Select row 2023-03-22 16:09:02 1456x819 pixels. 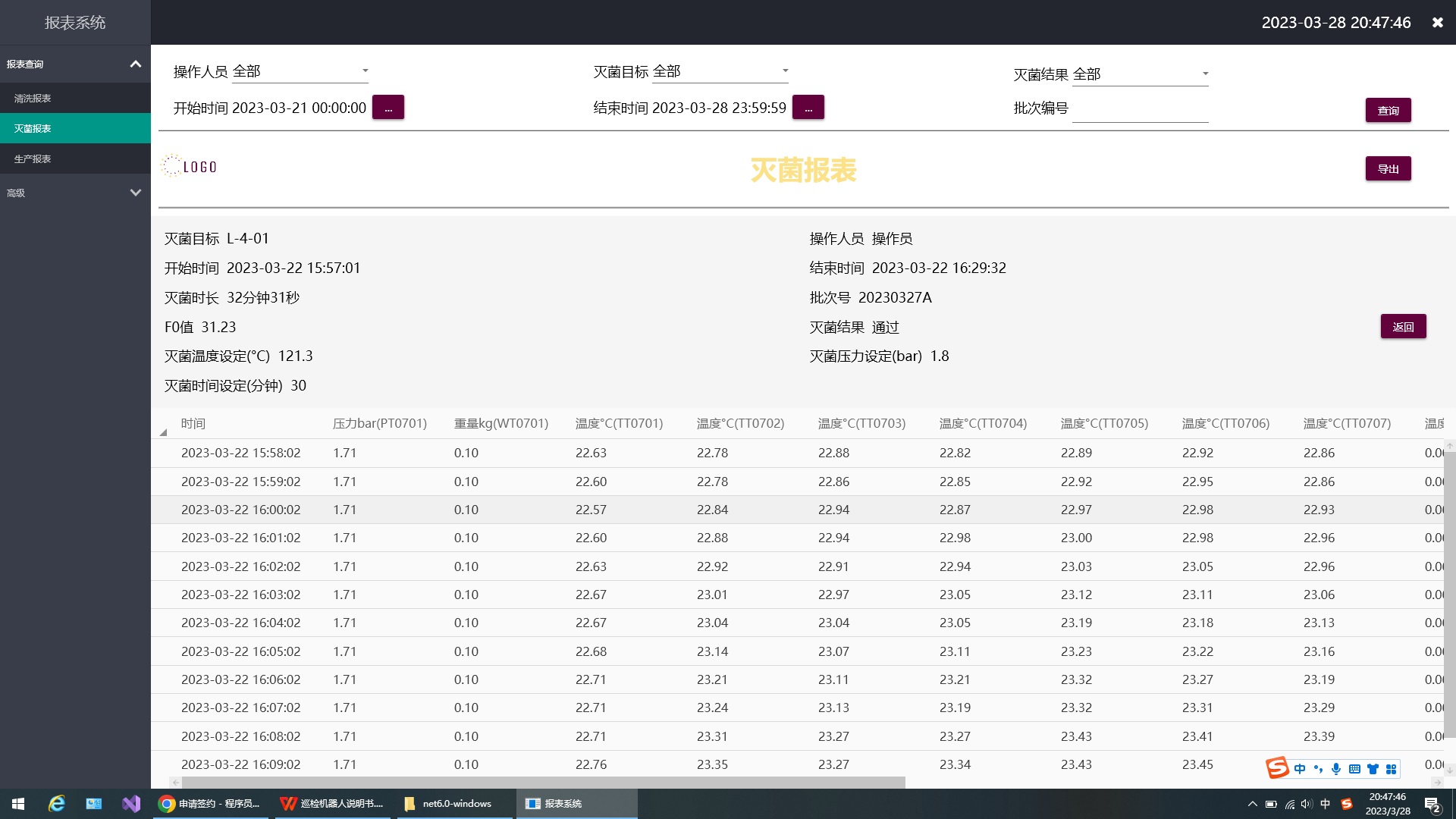pyautogui.click(x=798, y=764)
